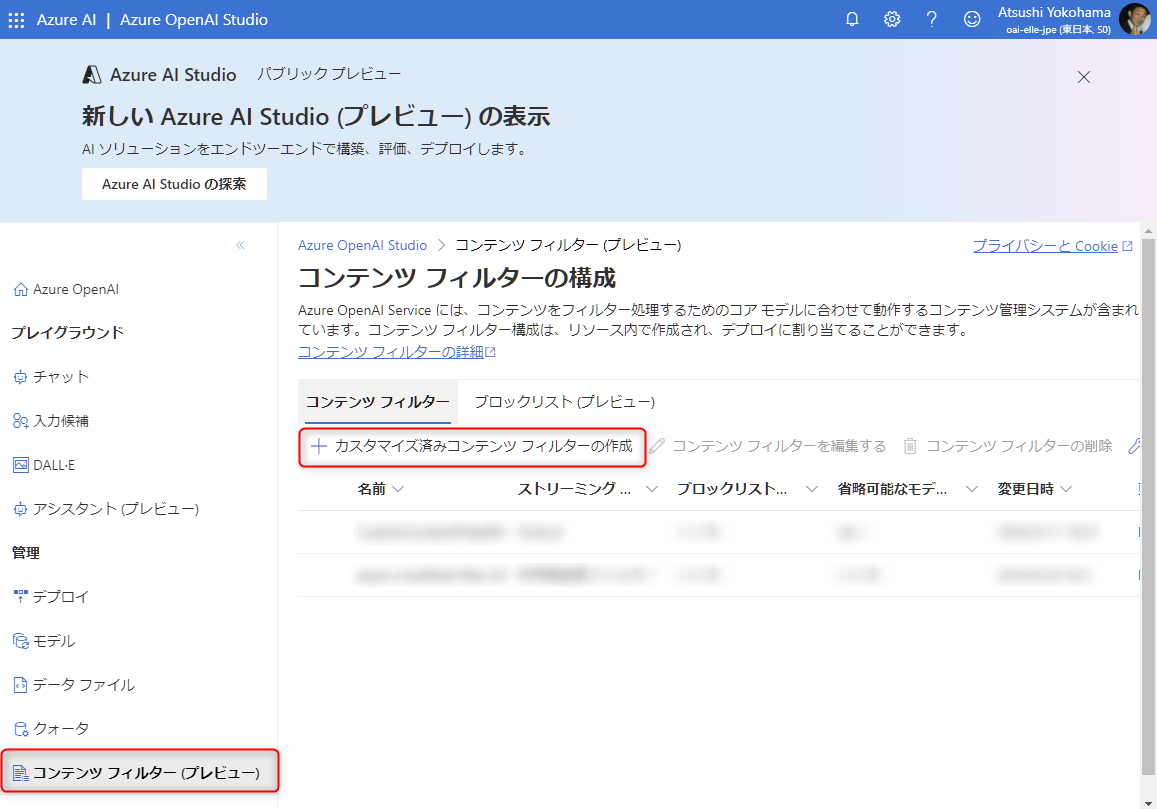Image resolution: width=1157 pixels, height=809 pixels.
Task: Click the scrollbar up arrow
Action: click(1148, 230)
